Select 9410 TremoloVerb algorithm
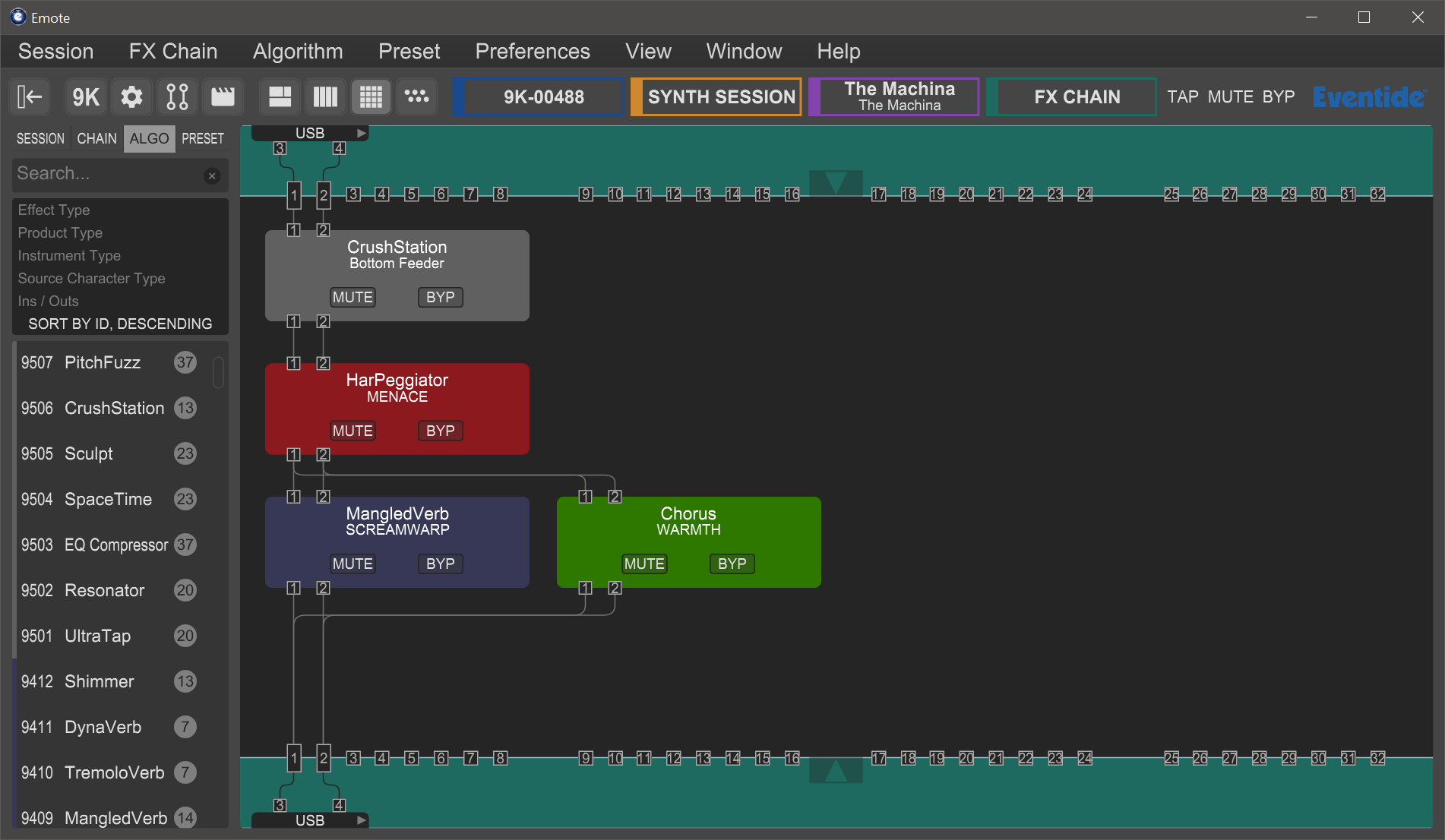Image resolution: width=1445 pixels, height=840 pixels. pyautogui.click(x=111, y=772)
